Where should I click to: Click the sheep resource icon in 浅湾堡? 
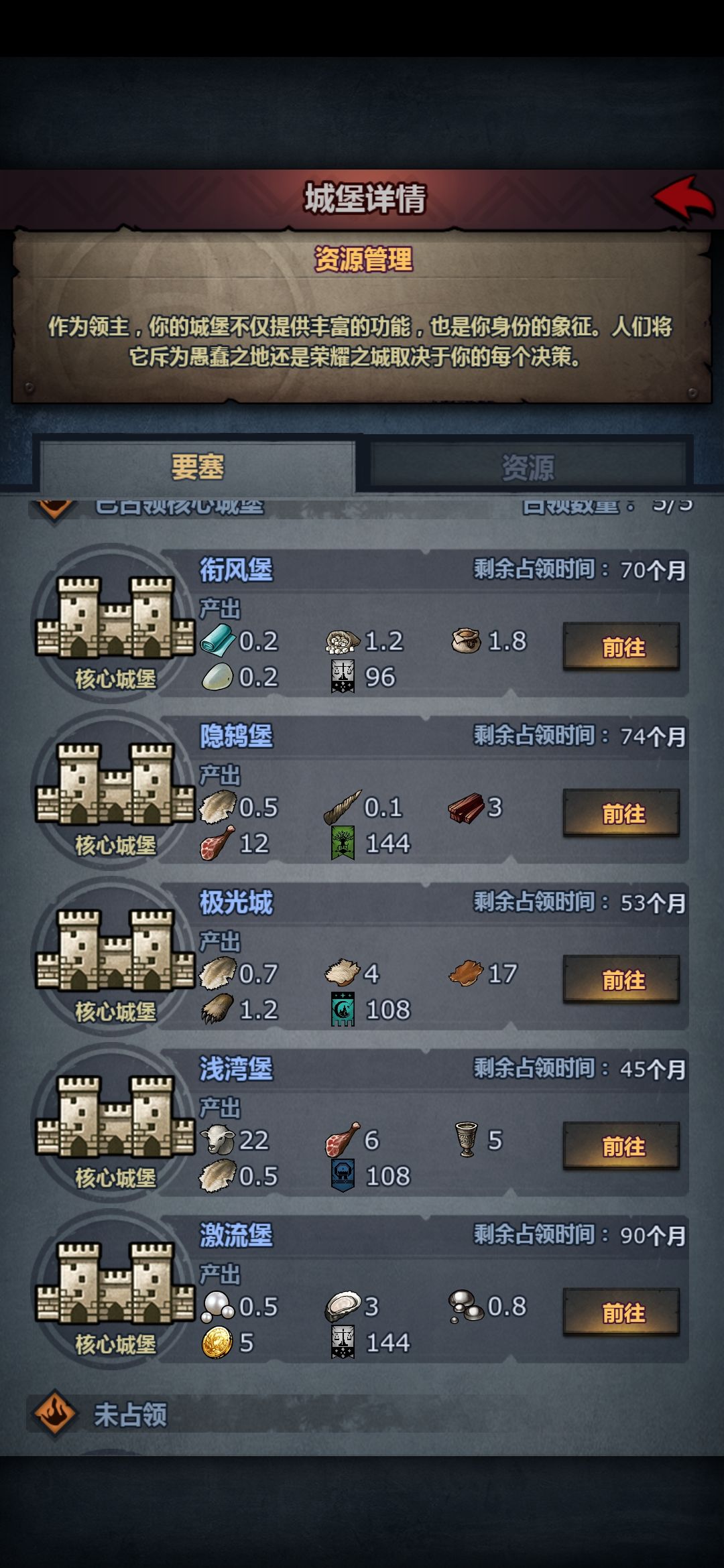click(218, 1139)
